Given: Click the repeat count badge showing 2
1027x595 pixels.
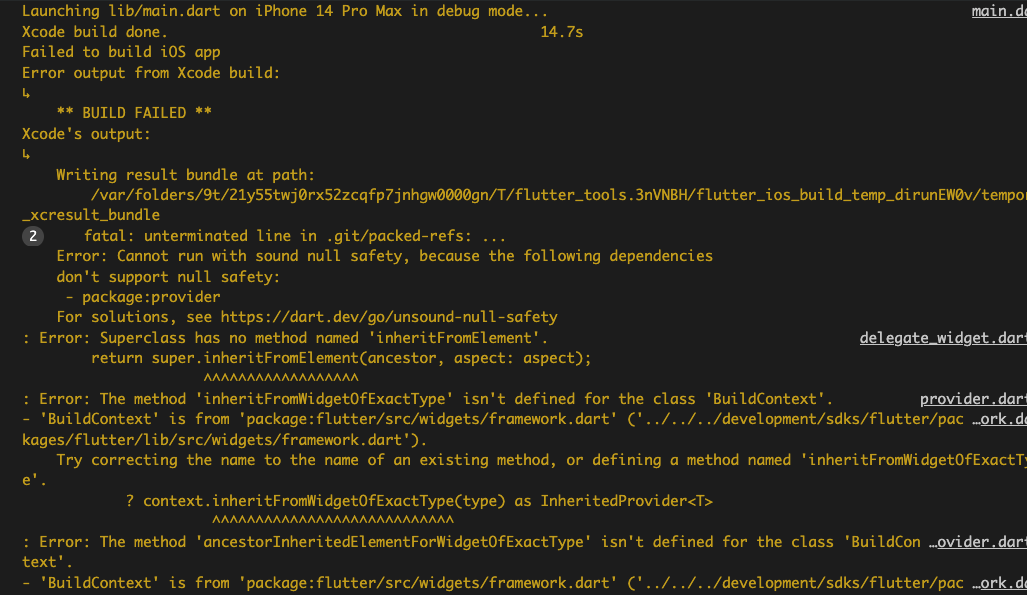Looking at the screenshot, I should pyautogui.click(x=33, y=236).
